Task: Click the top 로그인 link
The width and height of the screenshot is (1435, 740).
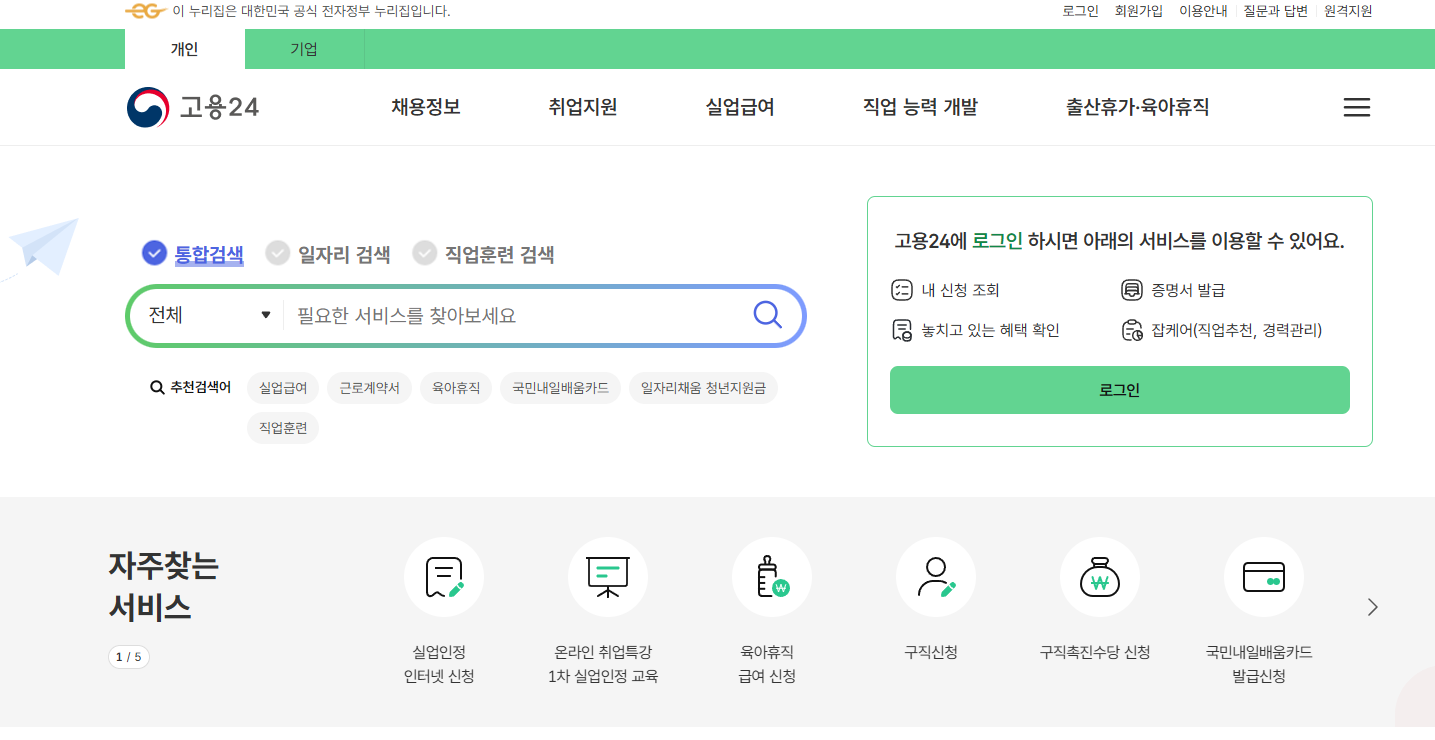Action: coord(1080,11)
